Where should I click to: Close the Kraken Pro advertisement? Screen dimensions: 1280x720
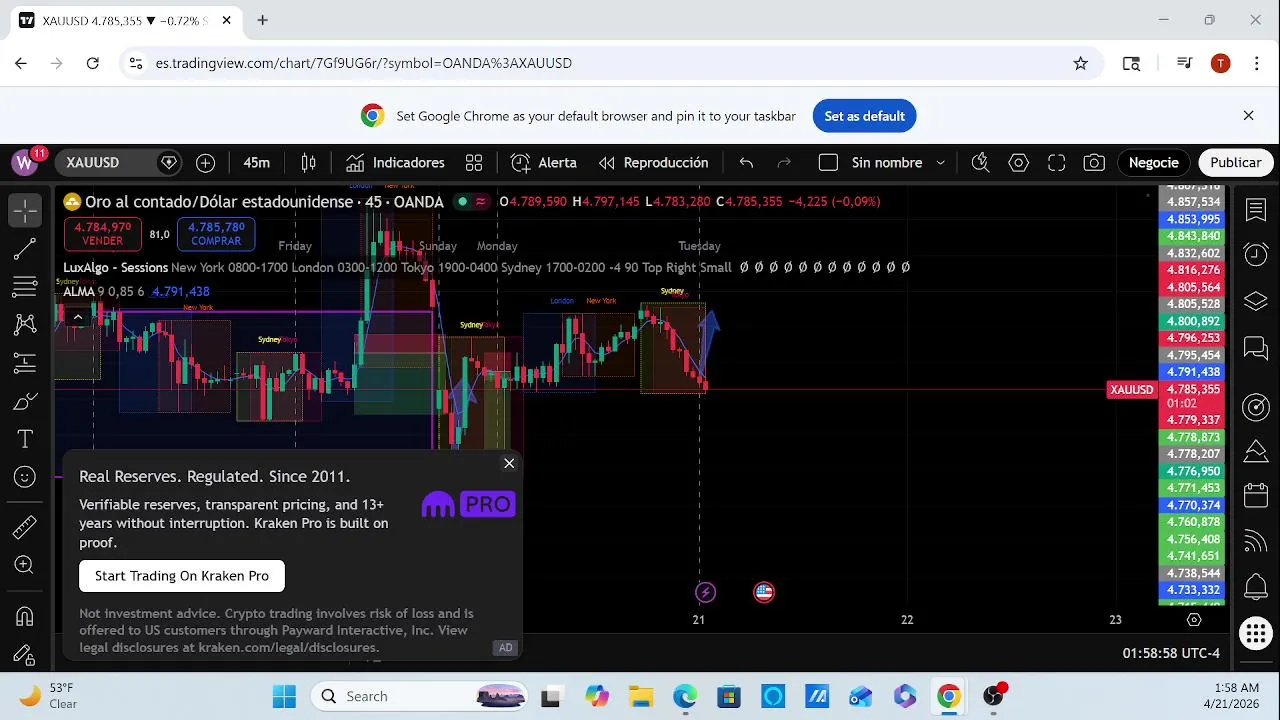[x=509, y=463]
